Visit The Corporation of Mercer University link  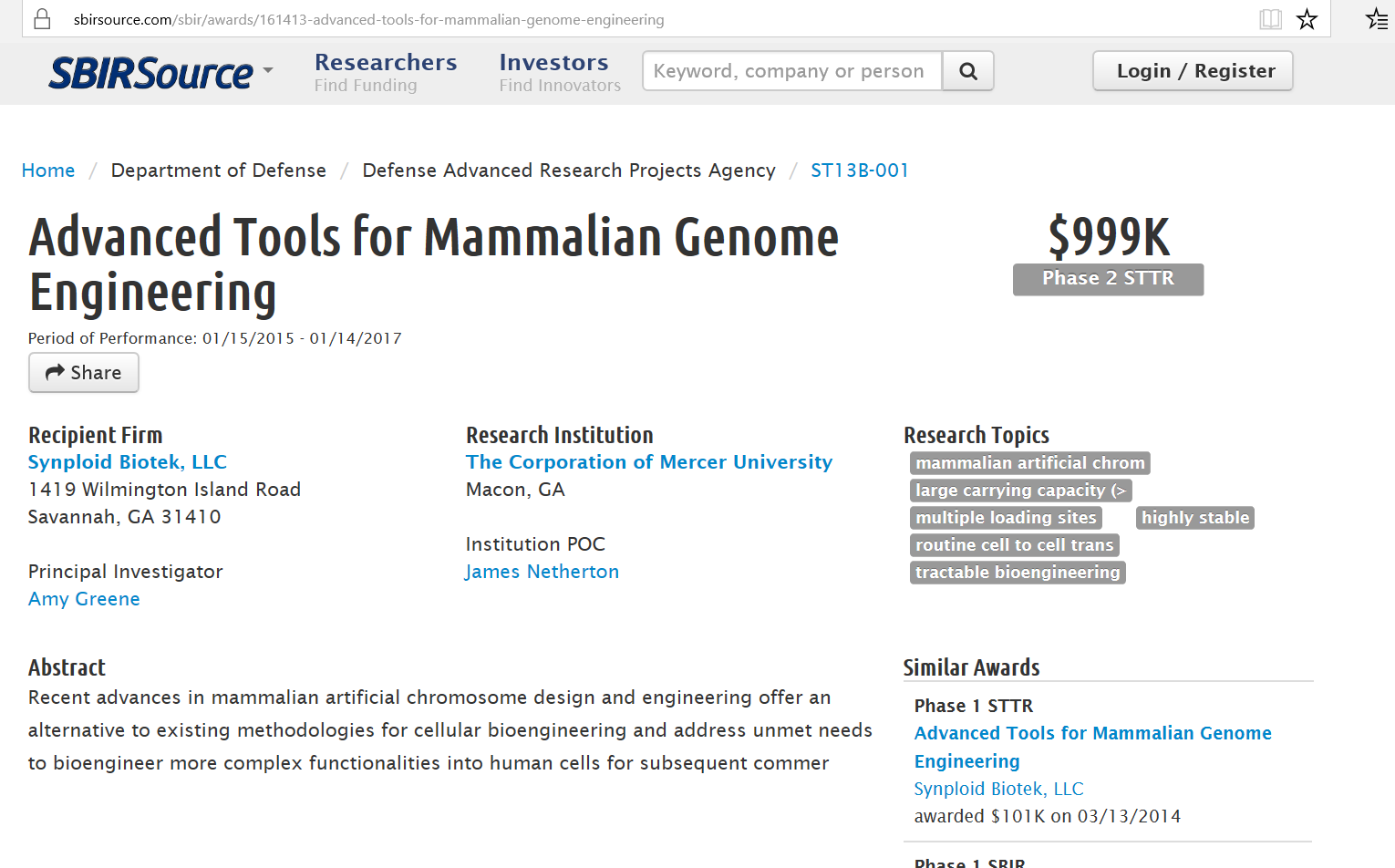(x=648, y=462)
